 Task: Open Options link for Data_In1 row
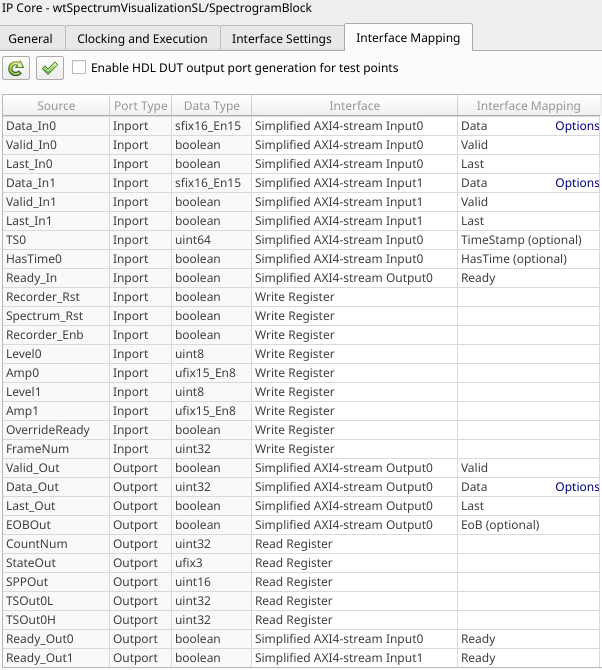pos(577,183)
